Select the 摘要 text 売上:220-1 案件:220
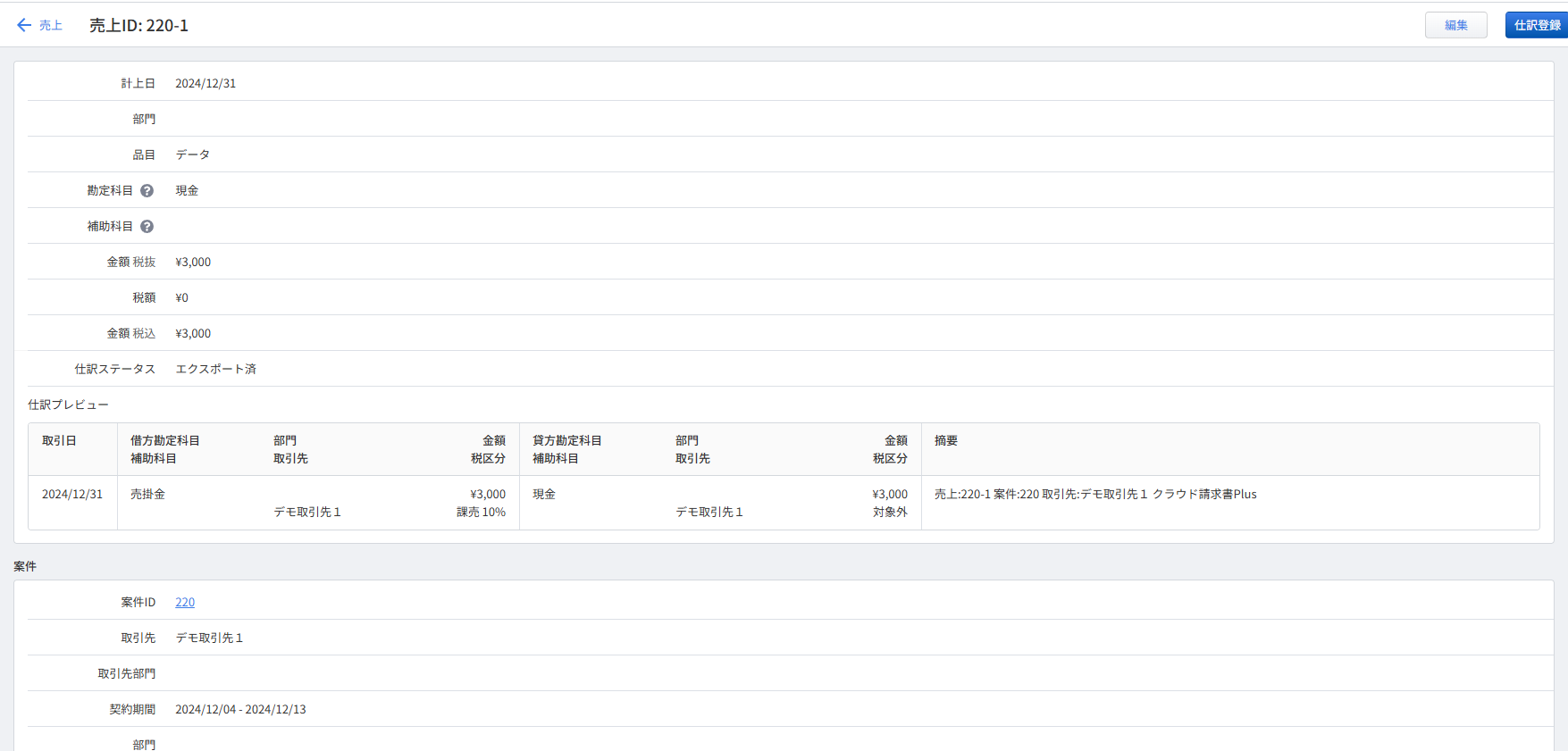The image size is (1568, 751). pyautogui.click(x=986, y=494)
